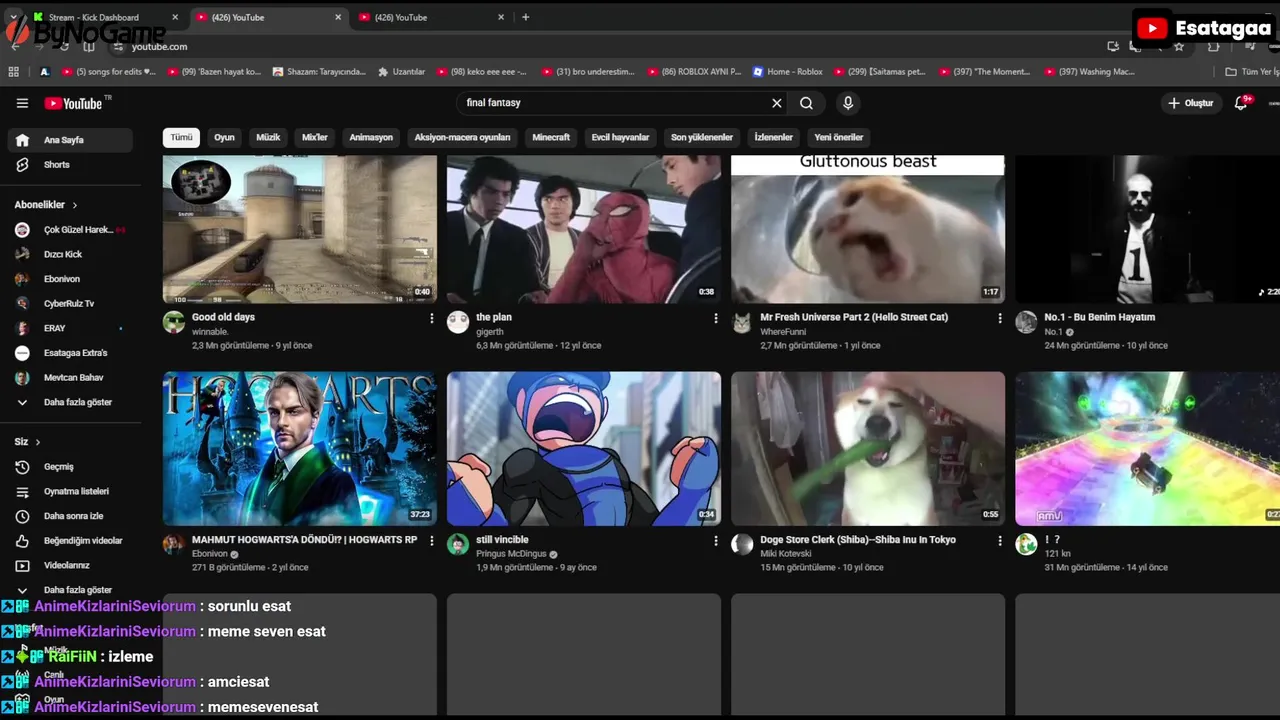Click the WhereFunni channel avatar

[x=742, y=322]
